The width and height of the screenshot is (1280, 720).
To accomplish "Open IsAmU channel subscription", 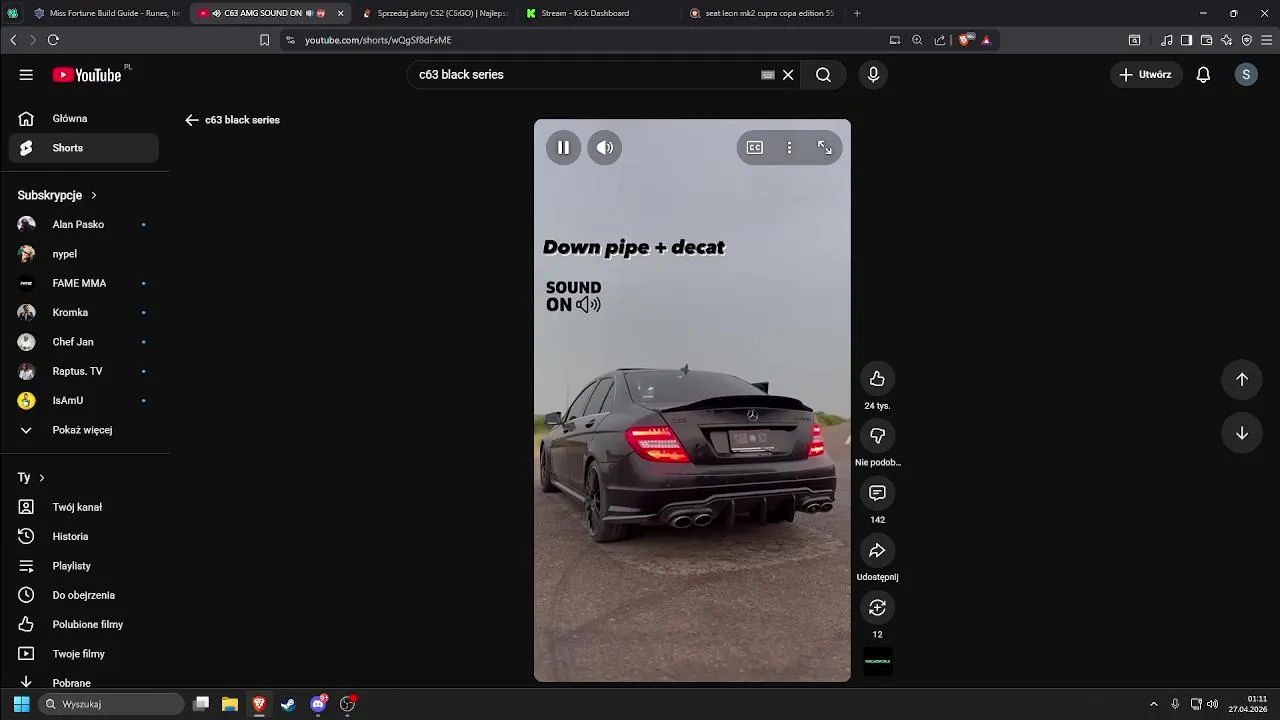I will [x=84, y=400].
